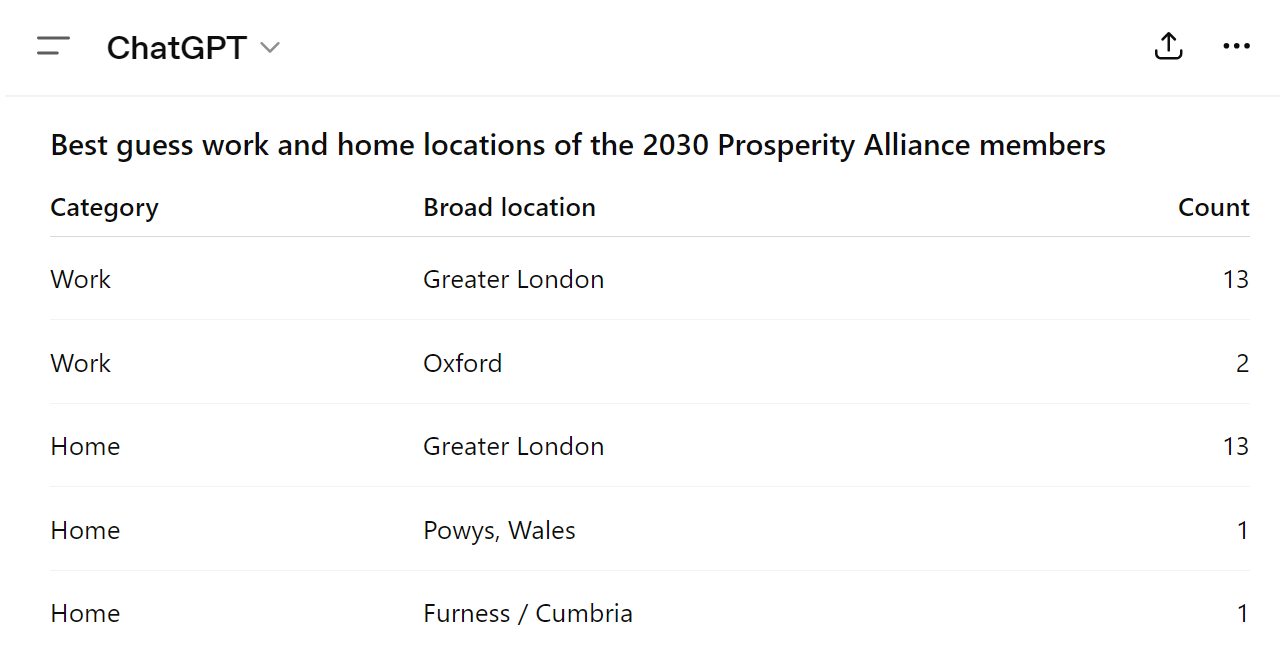Screen dimensions: 1280x665
Task: Click the Oxford location cell
Action: click(x=462, y=363)
